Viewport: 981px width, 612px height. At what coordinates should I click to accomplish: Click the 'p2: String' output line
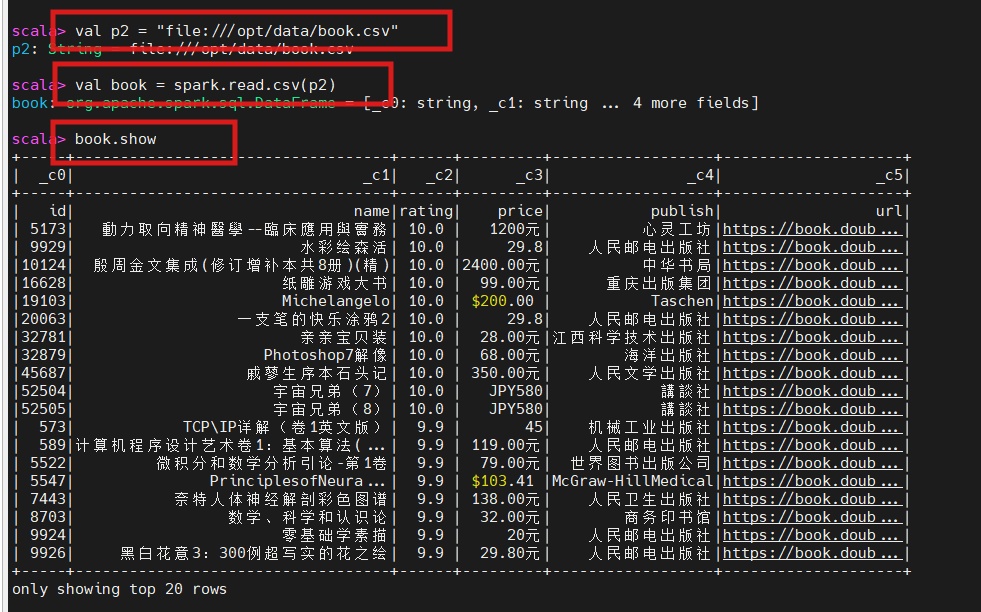pos(183,49)
